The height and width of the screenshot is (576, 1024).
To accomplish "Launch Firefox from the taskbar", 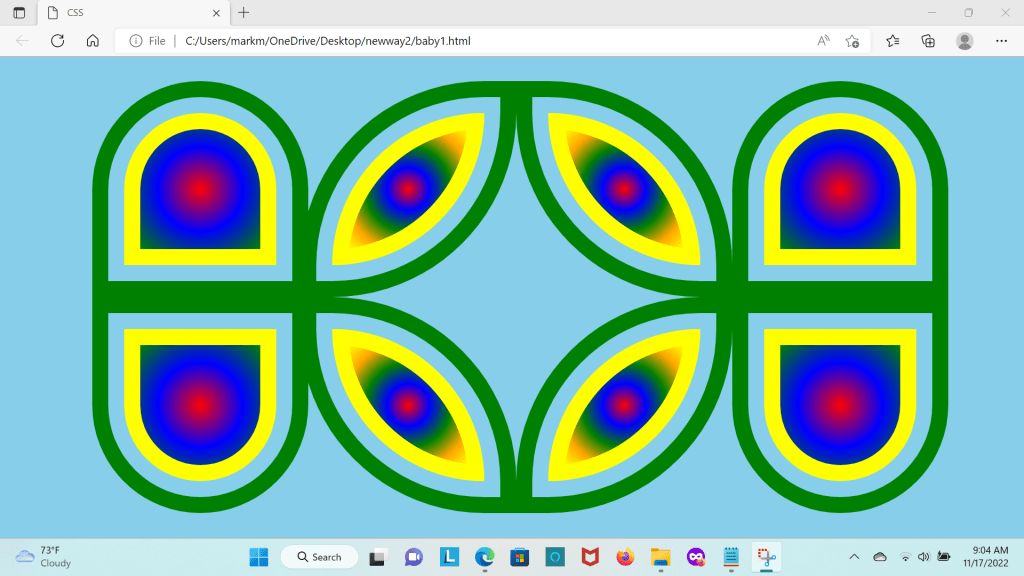I will click(x=625, y=557).
